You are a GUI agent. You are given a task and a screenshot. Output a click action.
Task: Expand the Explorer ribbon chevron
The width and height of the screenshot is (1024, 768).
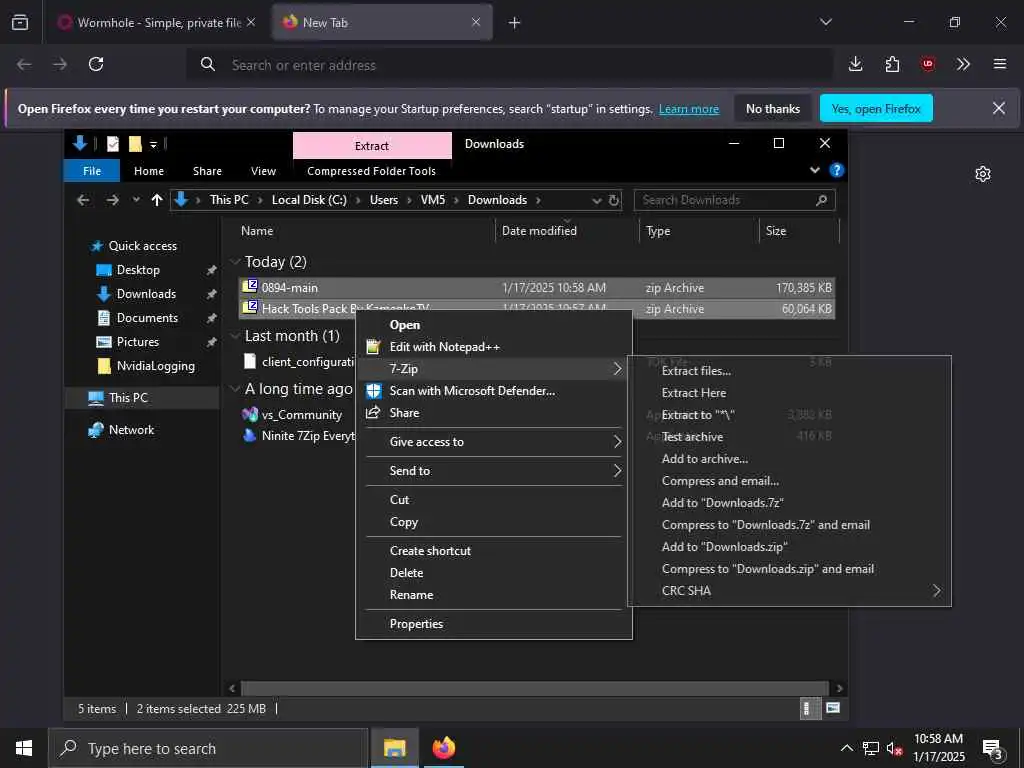(x=814, y=170)
